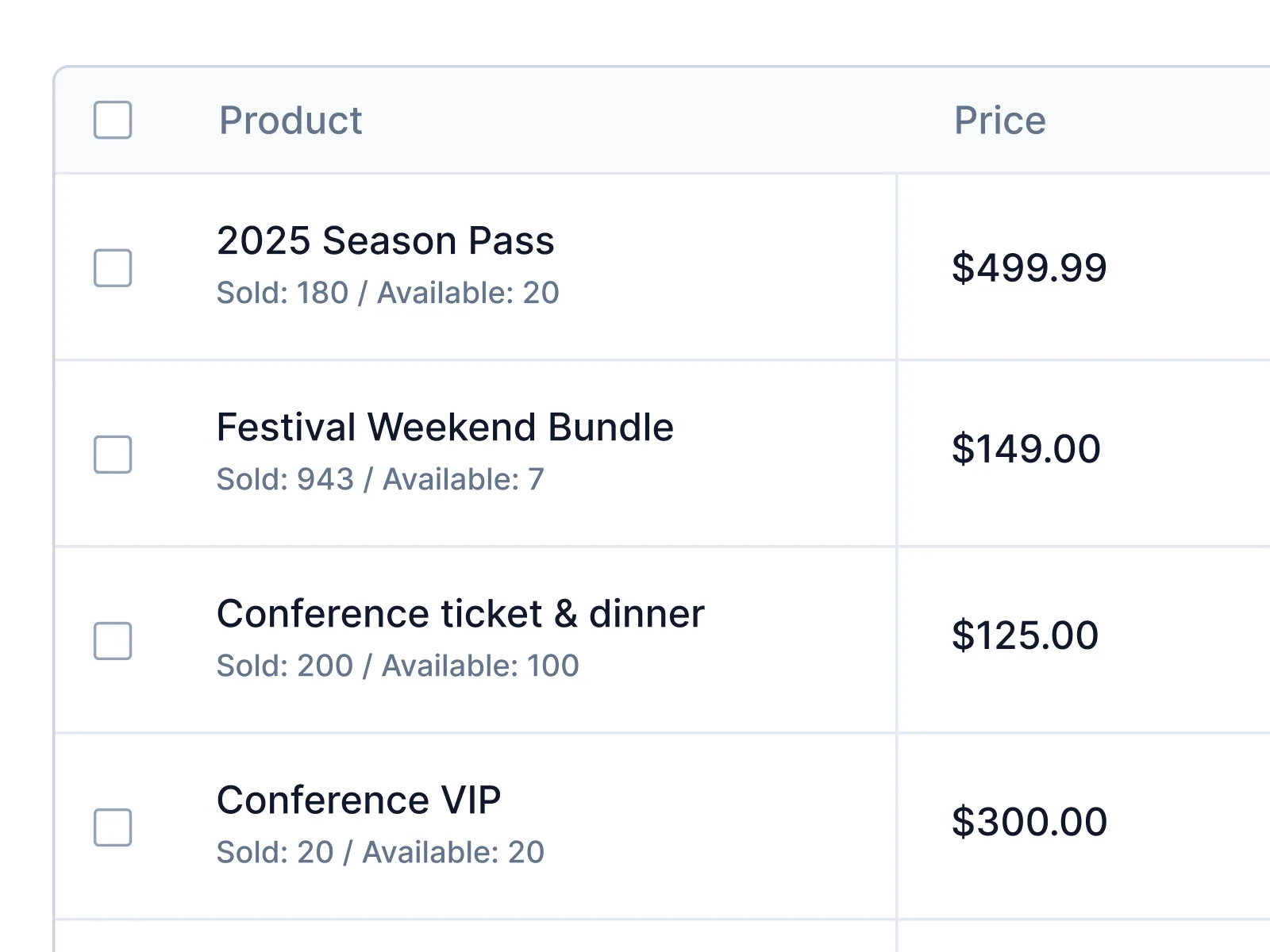This screenshot has height=952, width=1270.
Task: Tick the select-all checkbox in table header
Action: [113, 121]
